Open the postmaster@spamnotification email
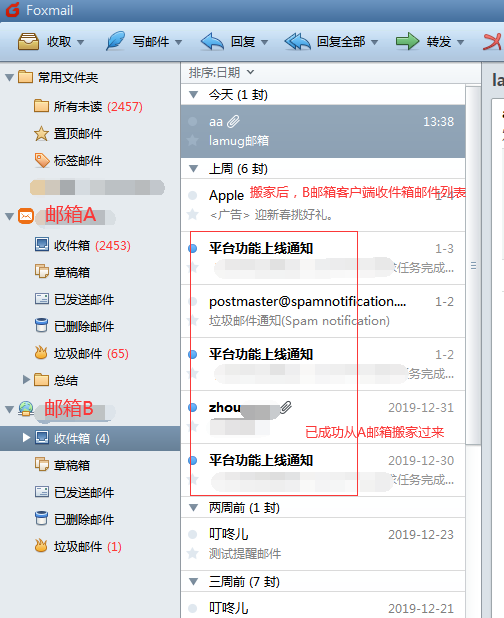The image size is (504, 618). [x=323, y=311]
